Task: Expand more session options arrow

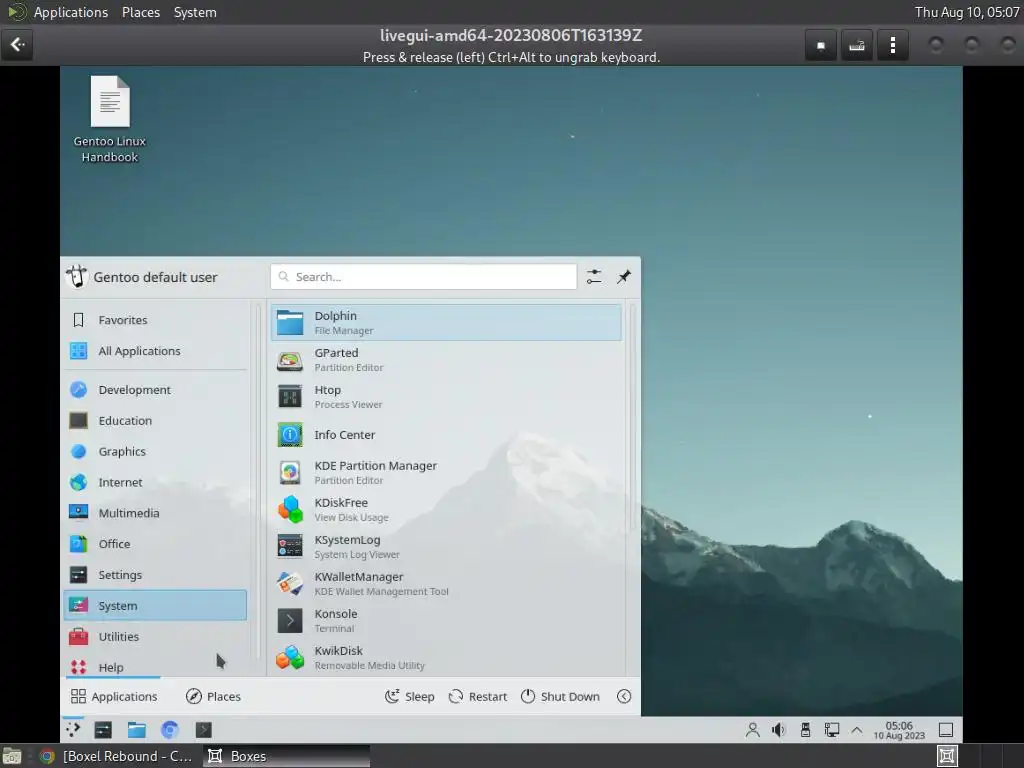Action: coord(624,696)
